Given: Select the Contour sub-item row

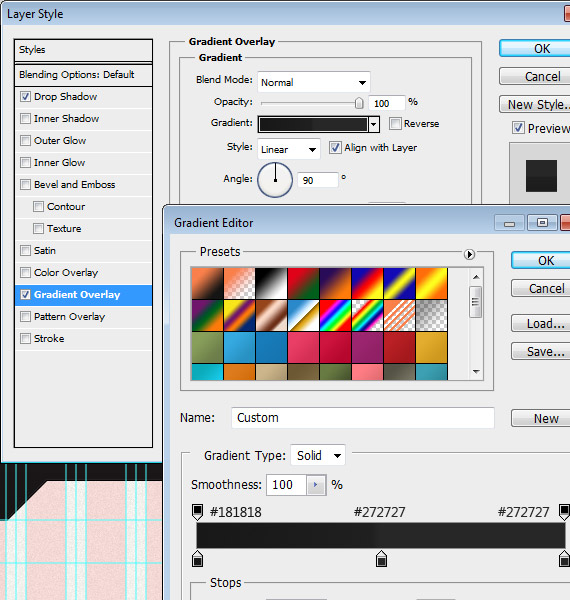Looking at the screenshot, I should pyautogui.click(x=83, y=207).
